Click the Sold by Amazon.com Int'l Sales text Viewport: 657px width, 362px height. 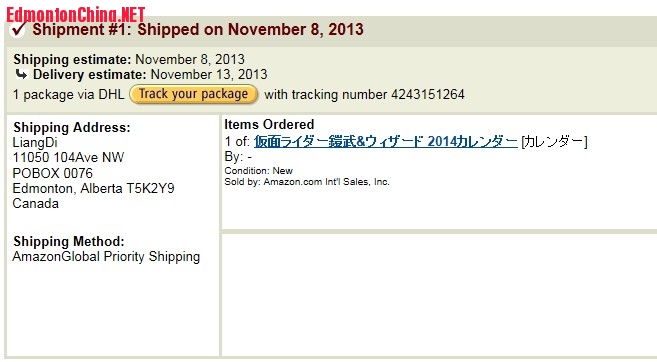pos(307,182)
